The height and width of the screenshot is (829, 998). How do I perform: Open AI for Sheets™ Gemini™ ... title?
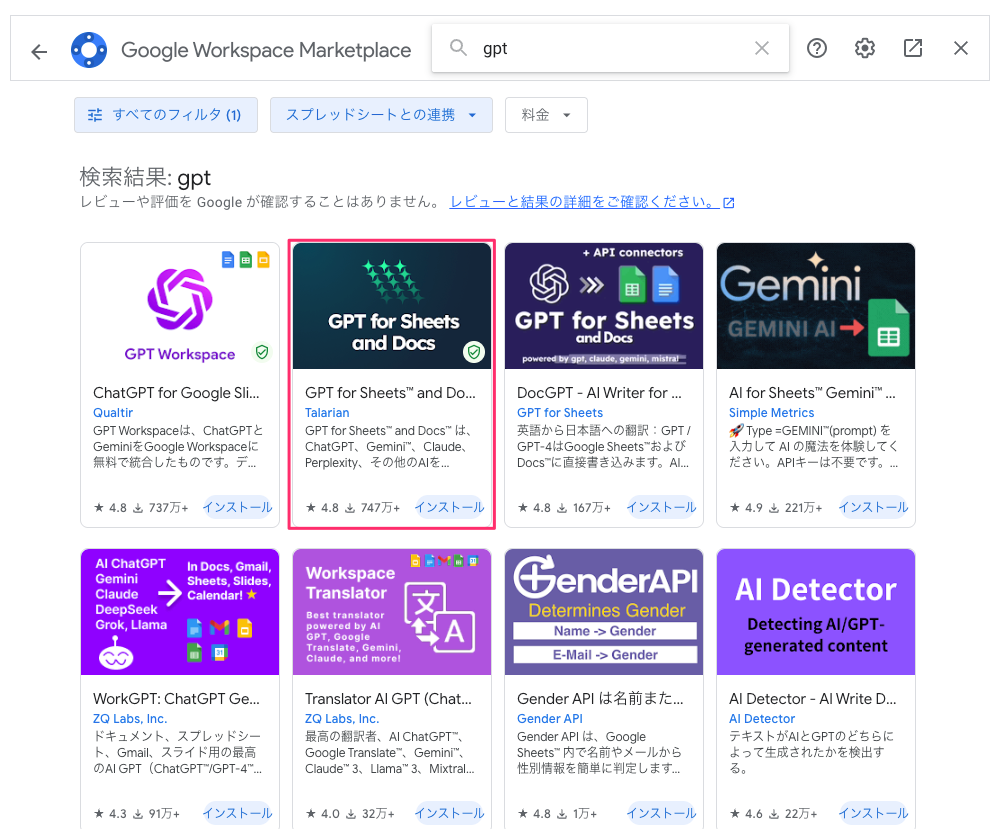(x=812, y=393)
